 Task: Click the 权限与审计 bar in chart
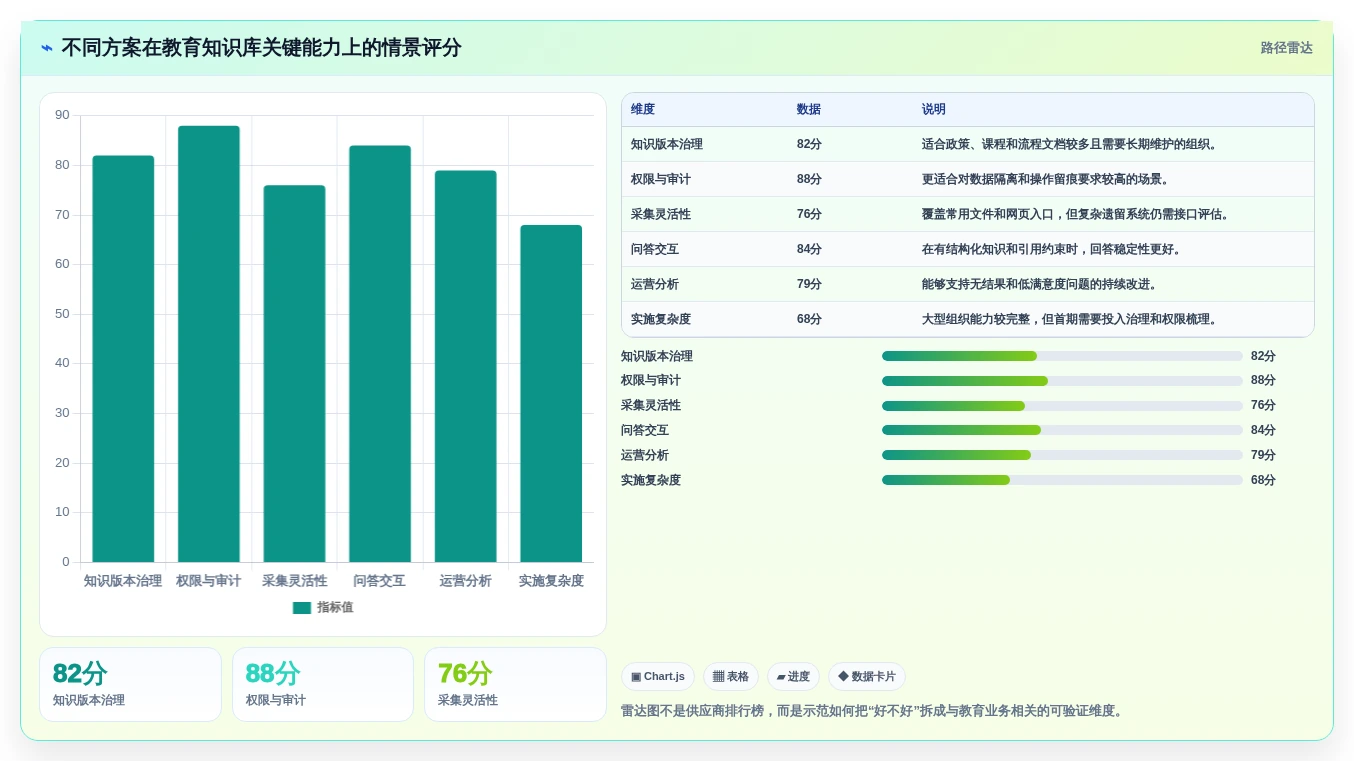click(209, 344)
